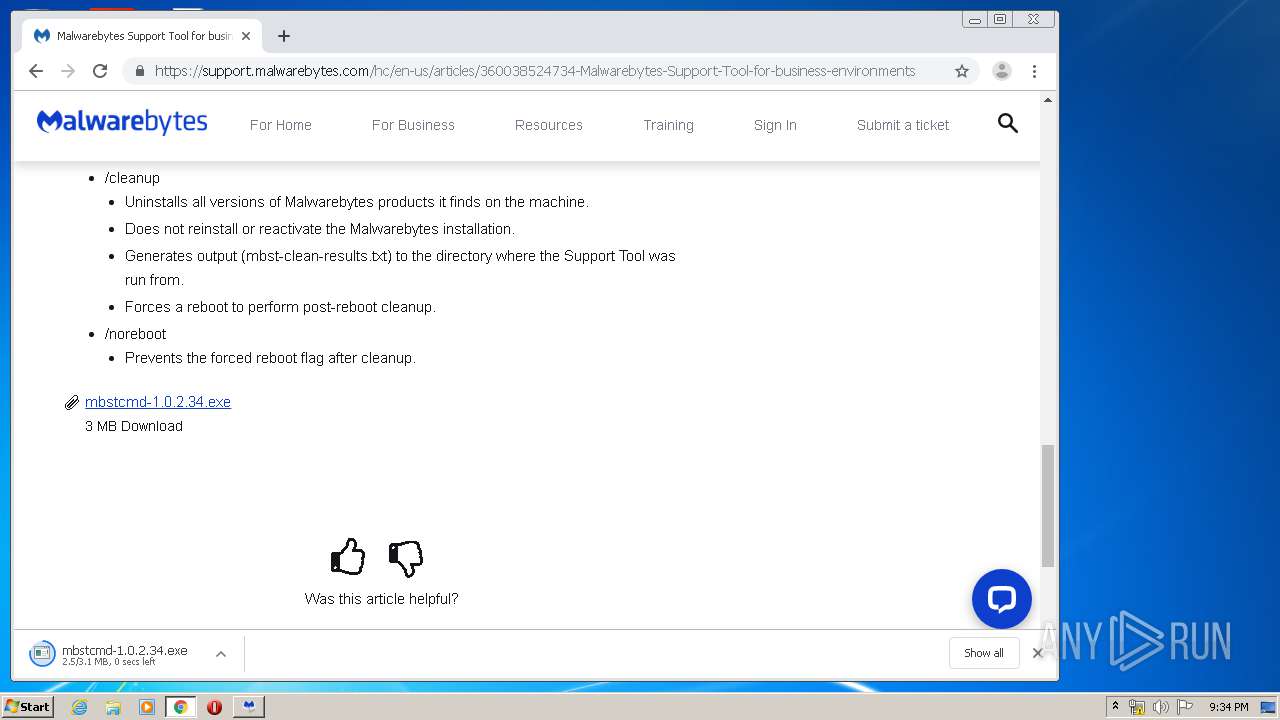1280x720 pixels.
Task: Select the Malwarebytes Support Tool browser tab
Action: (140, 36)
